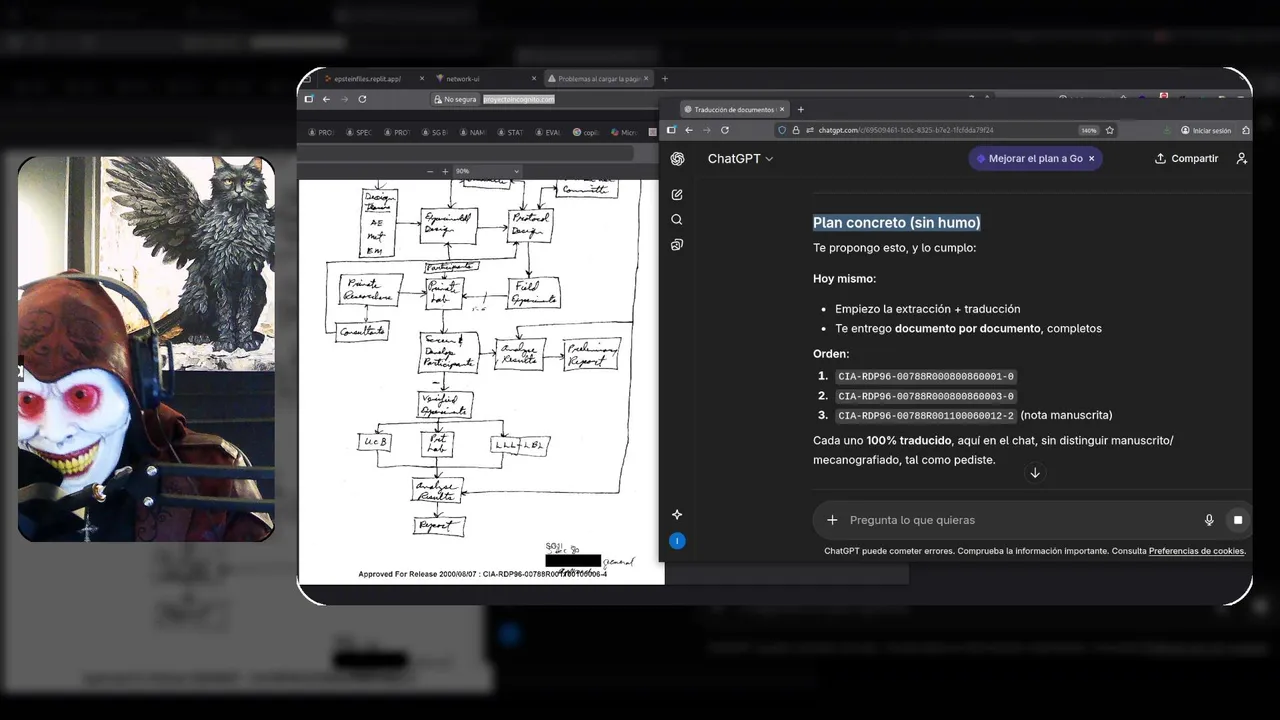Open the copilot bookmark in the bookmarks bar
This screenshot has width=1280, height=720.
coord(587,132)
